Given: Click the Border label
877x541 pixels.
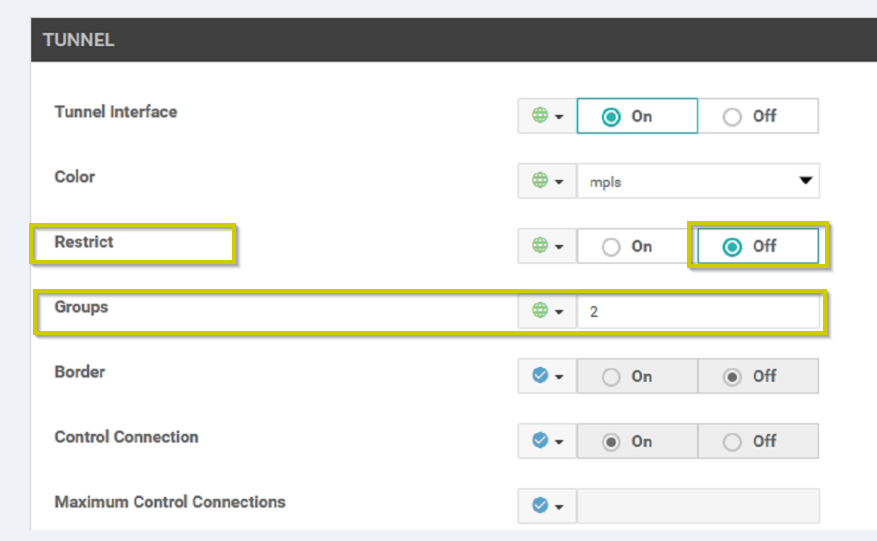Looking at the screenshot, I should (x=79, y=372).
